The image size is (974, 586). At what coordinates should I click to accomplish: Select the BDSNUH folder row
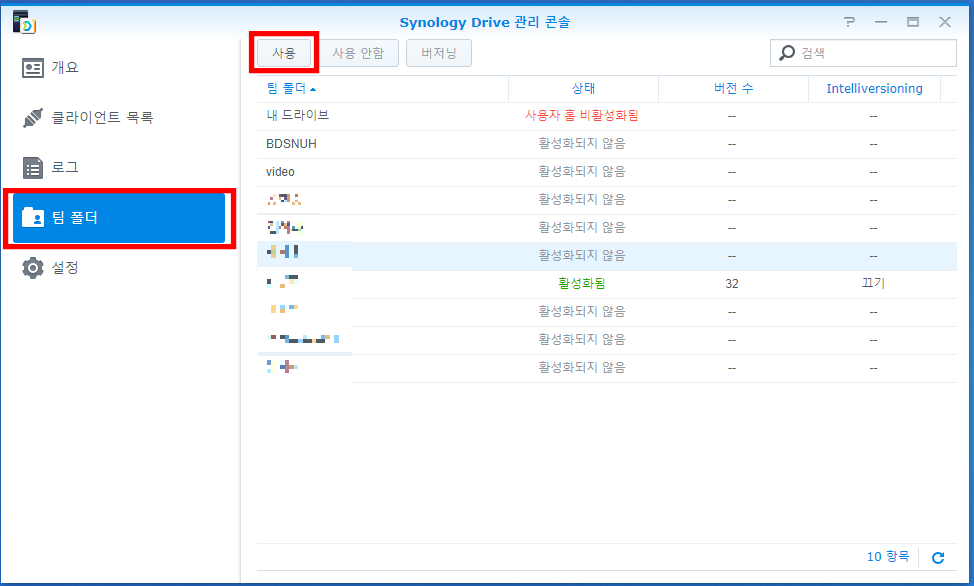point(607,144)
